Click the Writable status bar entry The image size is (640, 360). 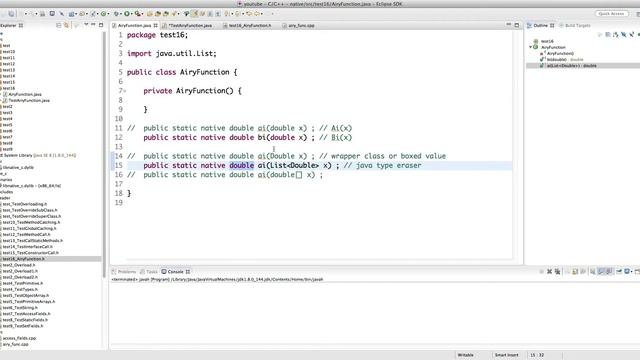[x=465, y=355]
